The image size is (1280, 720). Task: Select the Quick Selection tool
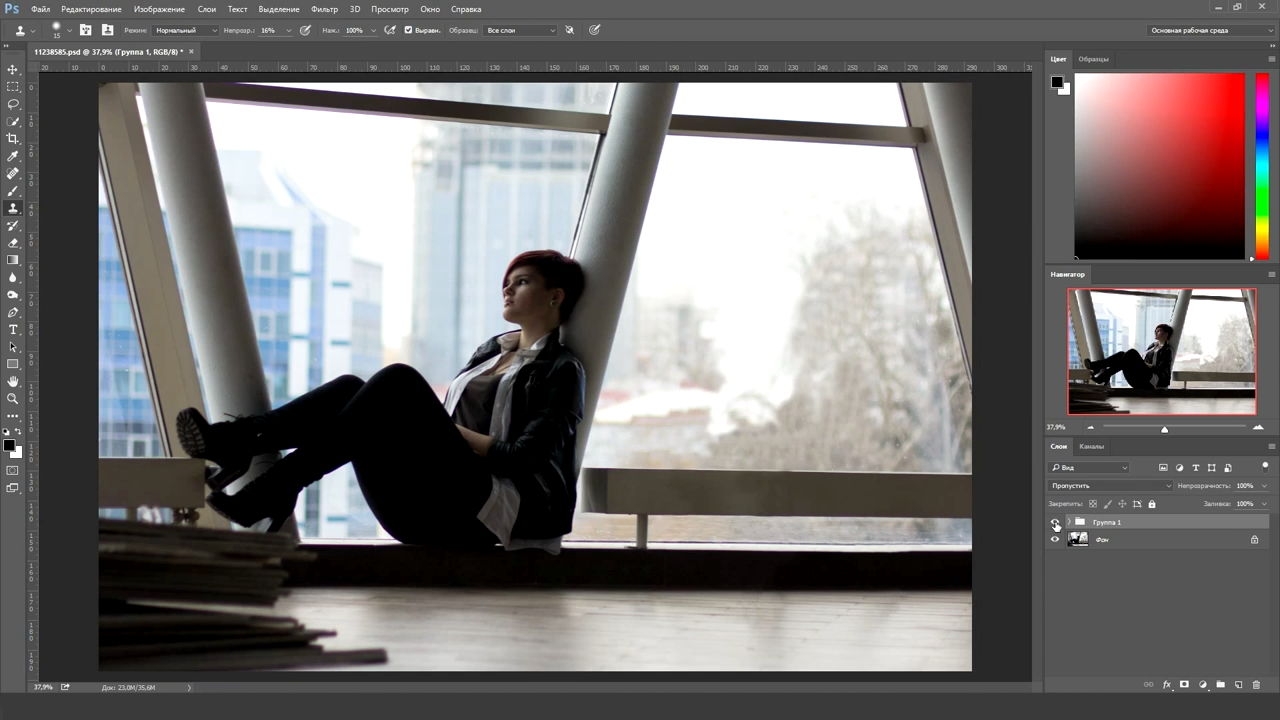coord(13,122)
